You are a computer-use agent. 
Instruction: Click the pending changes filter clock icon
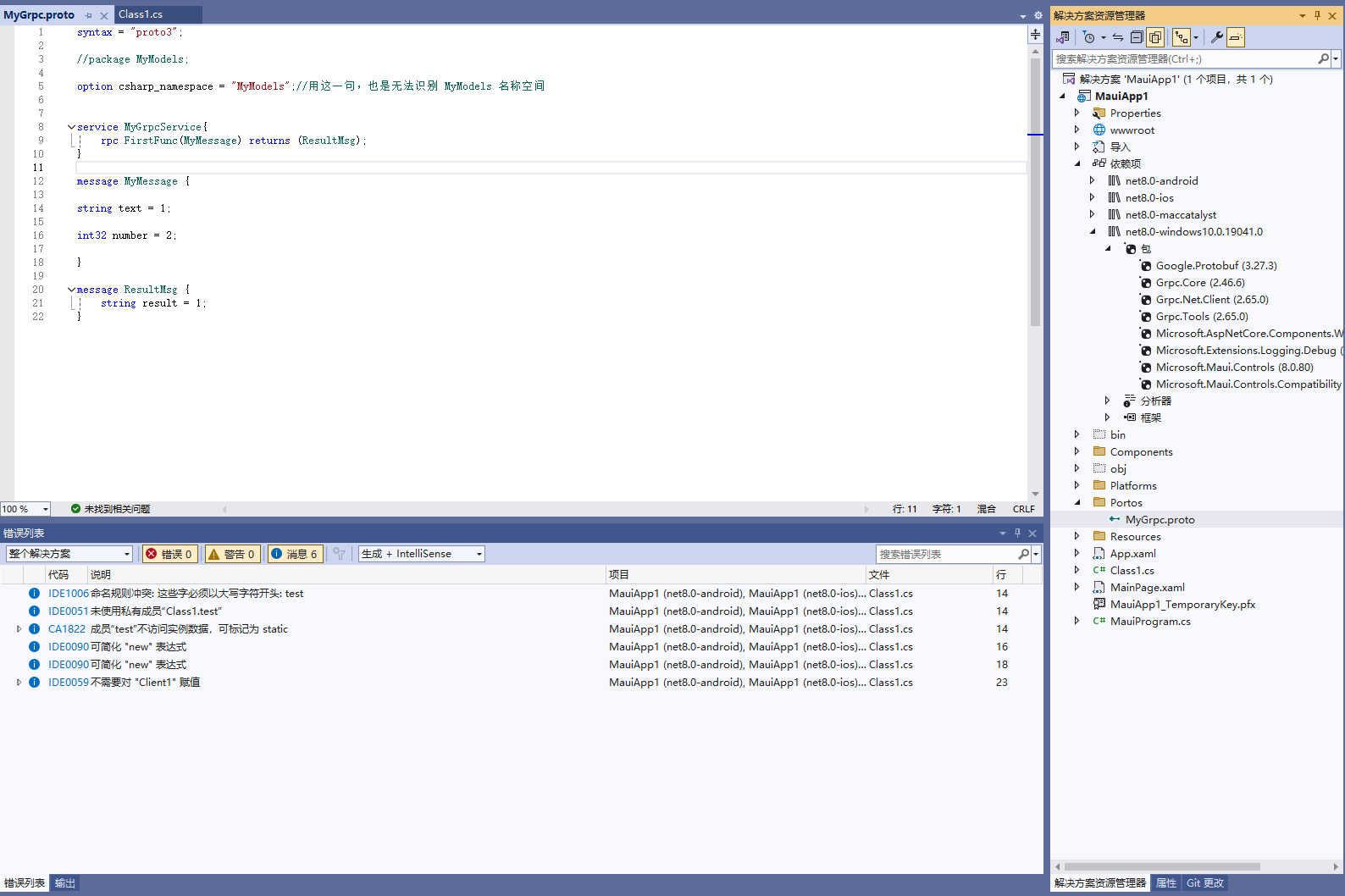pos(1090,37)
